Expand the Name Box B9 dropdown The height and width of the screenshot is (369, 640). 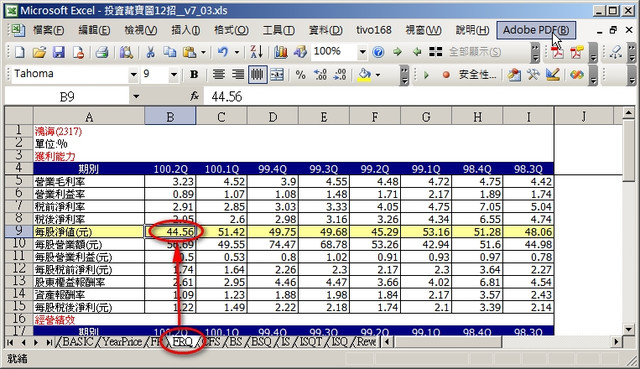(x=136, y=97)
